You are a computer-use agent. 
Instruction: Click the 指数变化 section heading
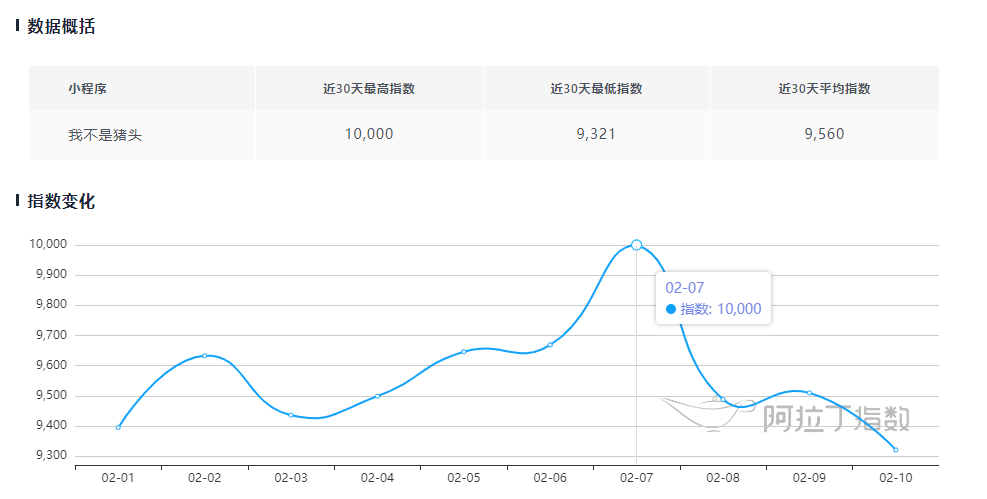click(x=61, y=201)
